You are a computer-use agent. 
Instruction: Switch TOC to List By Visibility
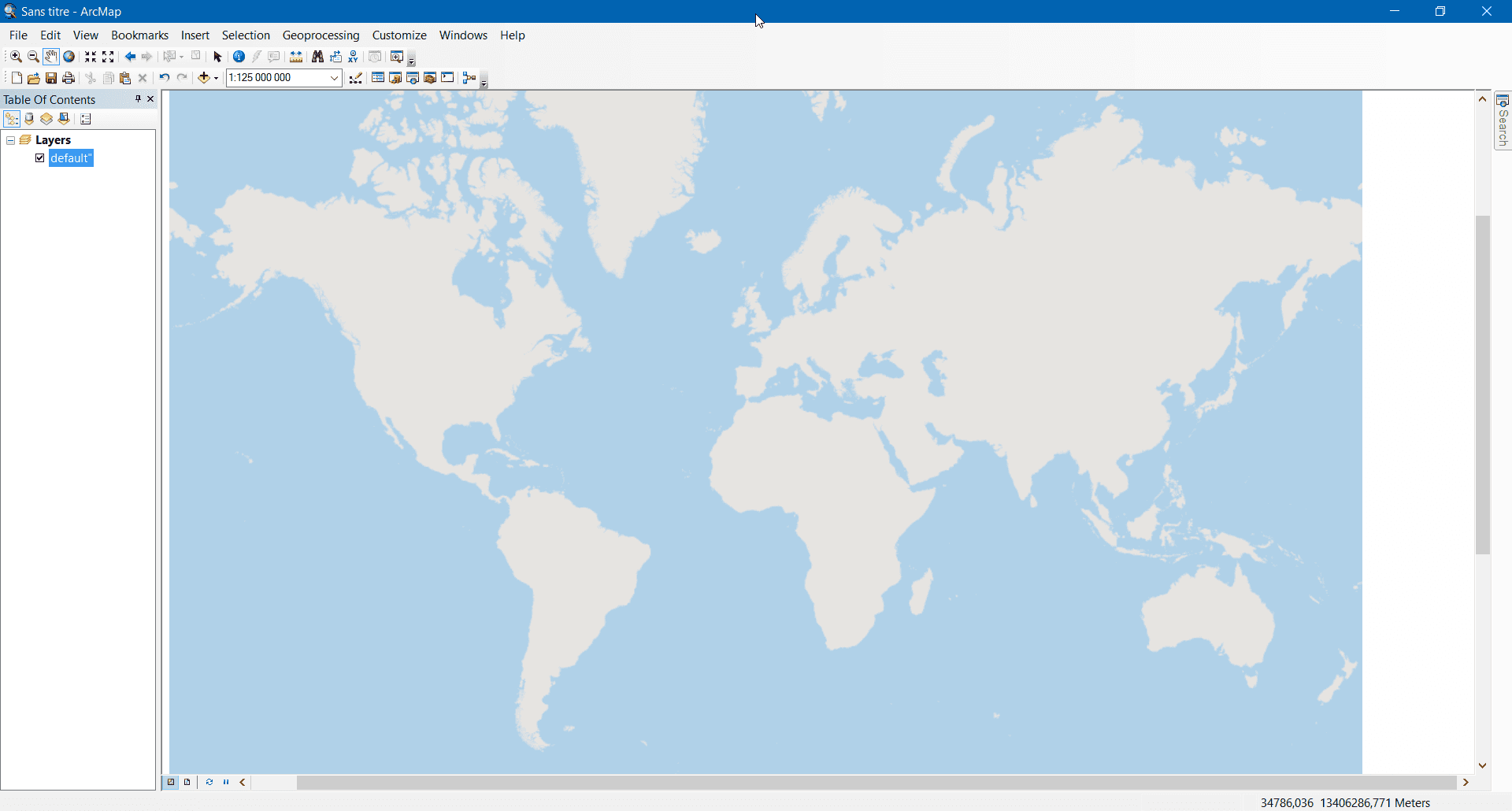coord(46,119)
